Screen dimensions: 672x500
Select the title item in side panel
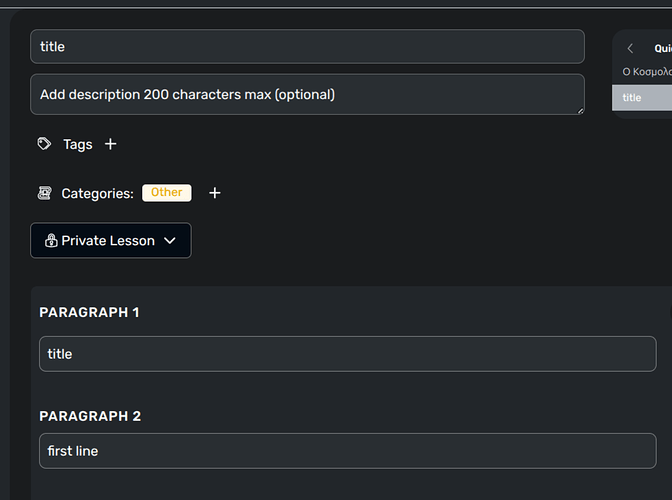coord(642,98)
